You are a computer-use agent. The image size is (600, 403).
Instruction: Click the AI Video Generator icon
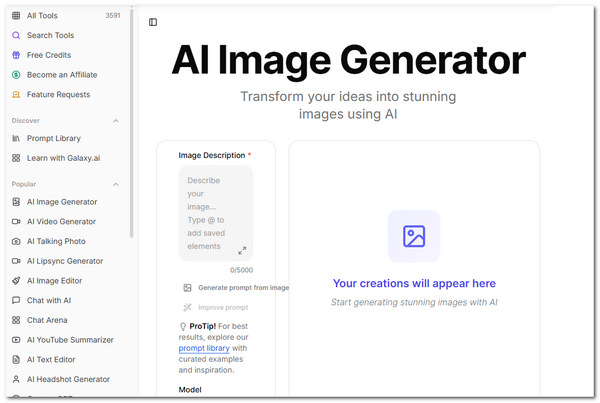click(16, 221)
